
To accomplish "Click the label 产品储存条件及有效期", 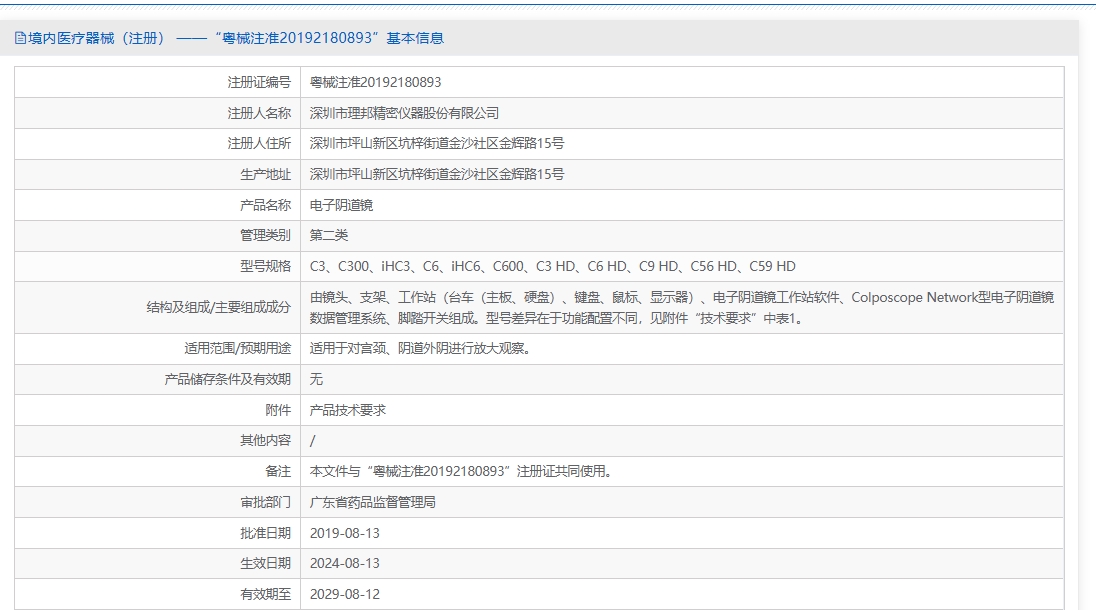I will 227,379.
